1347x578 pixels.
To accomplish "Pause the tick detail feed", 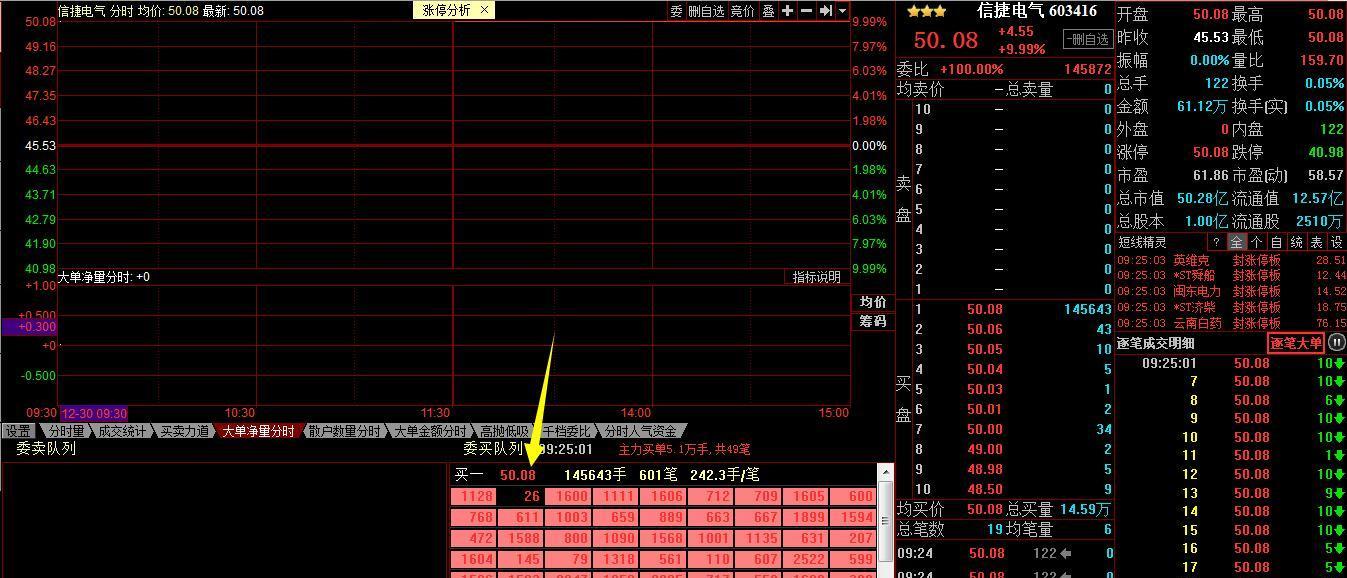I will (x=1337, y=343).
